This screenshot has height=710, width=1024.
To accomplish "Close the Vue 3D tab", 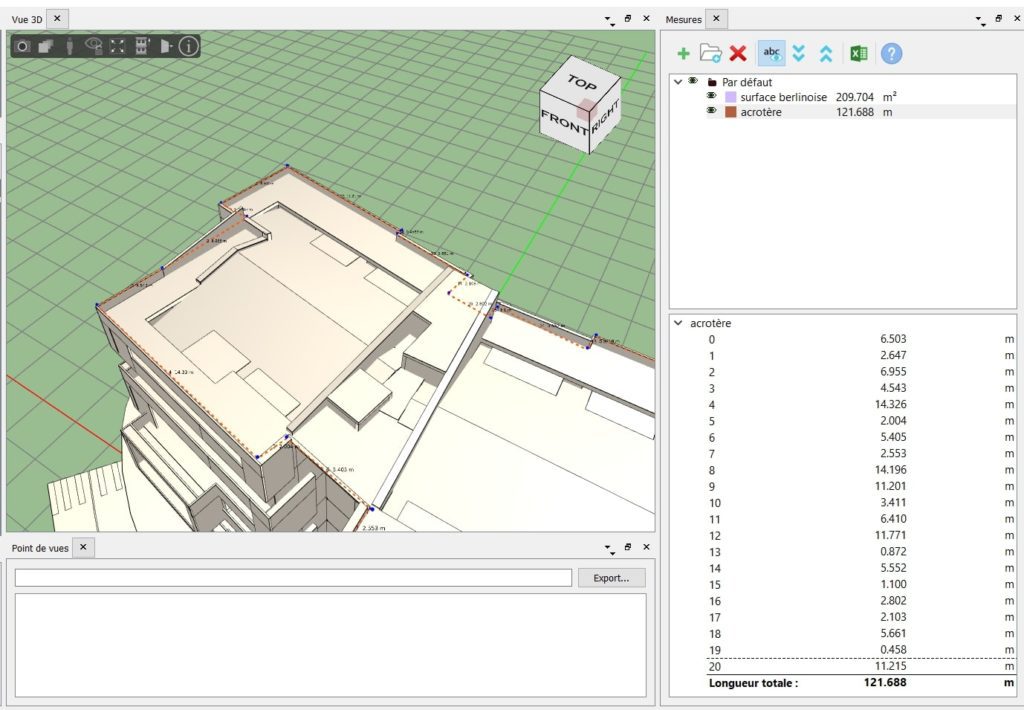I will click(x=57, y=18).
